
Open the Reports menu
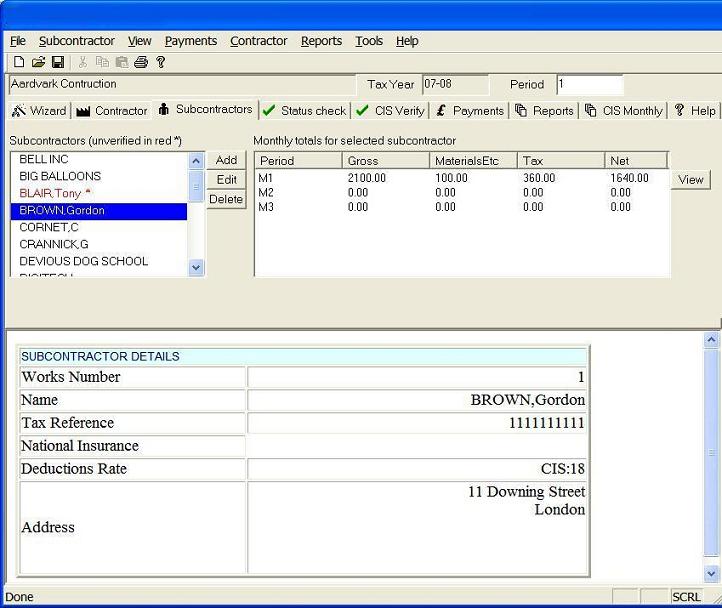tap(321, 41)
